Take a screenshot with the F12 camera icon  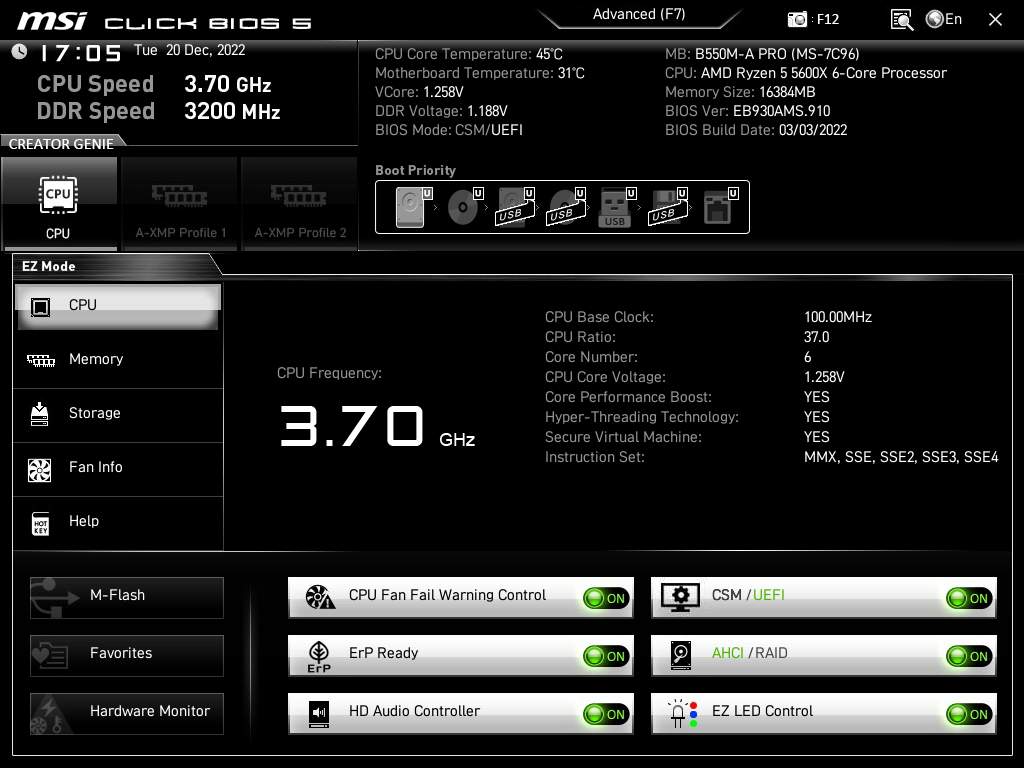(797, 20)
